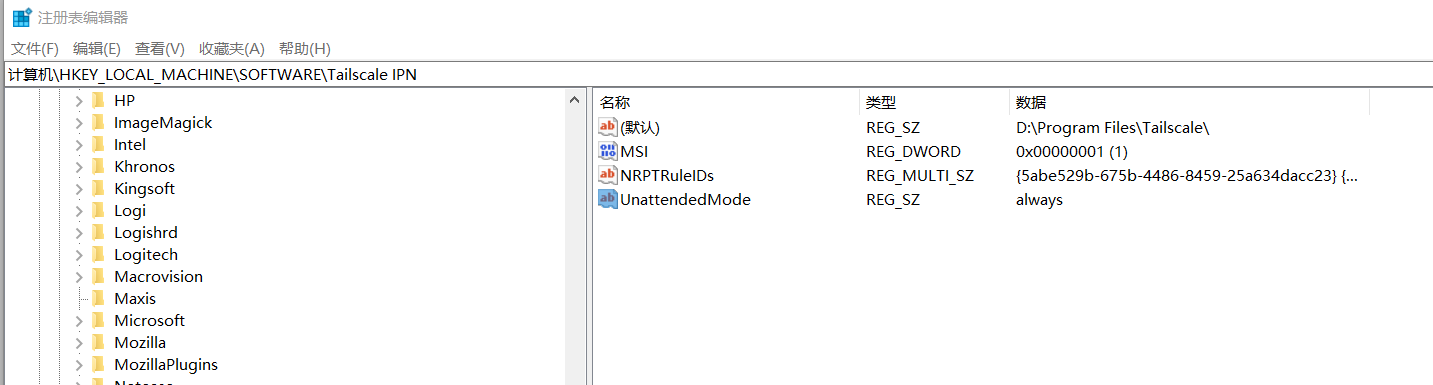Select the Intel key name
This screenshot has width=1433, height=385.
(x=130, y=145)
